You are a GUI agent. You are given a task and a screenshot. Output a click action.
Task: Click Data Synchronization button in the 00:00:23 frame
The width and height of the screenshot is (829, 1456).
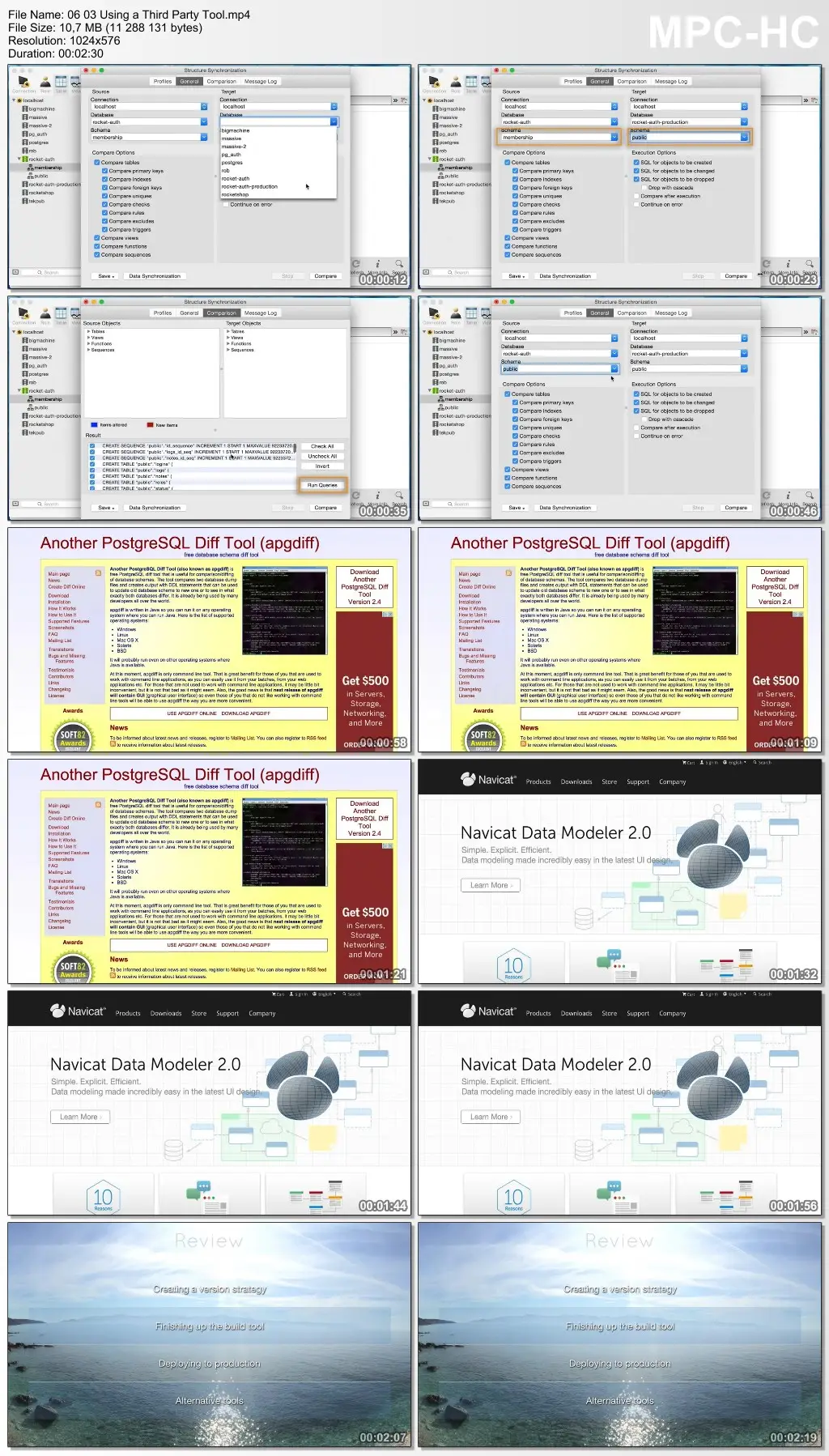coord(565,276)
